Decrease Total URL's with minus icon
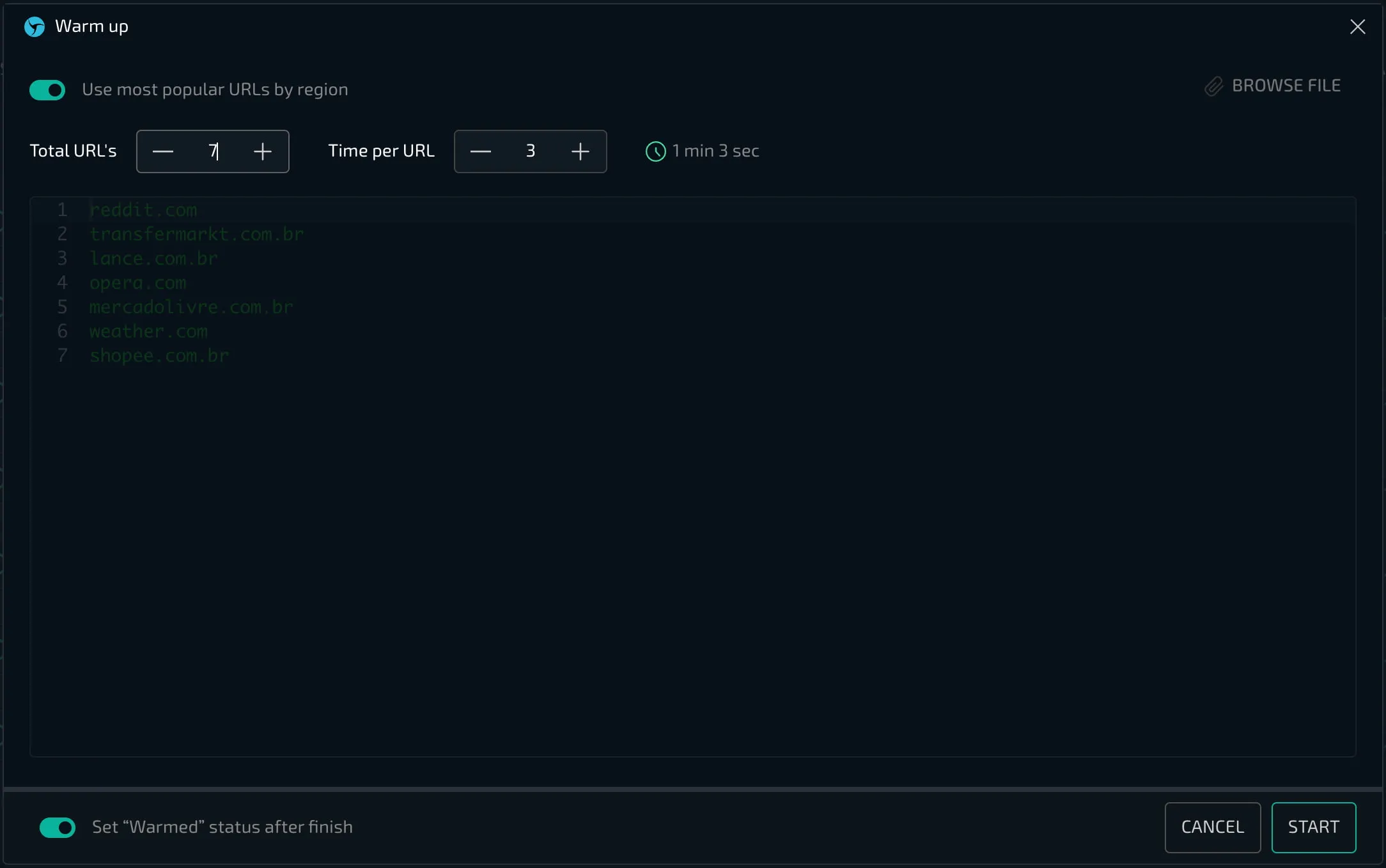 click(x=163, y=151)
